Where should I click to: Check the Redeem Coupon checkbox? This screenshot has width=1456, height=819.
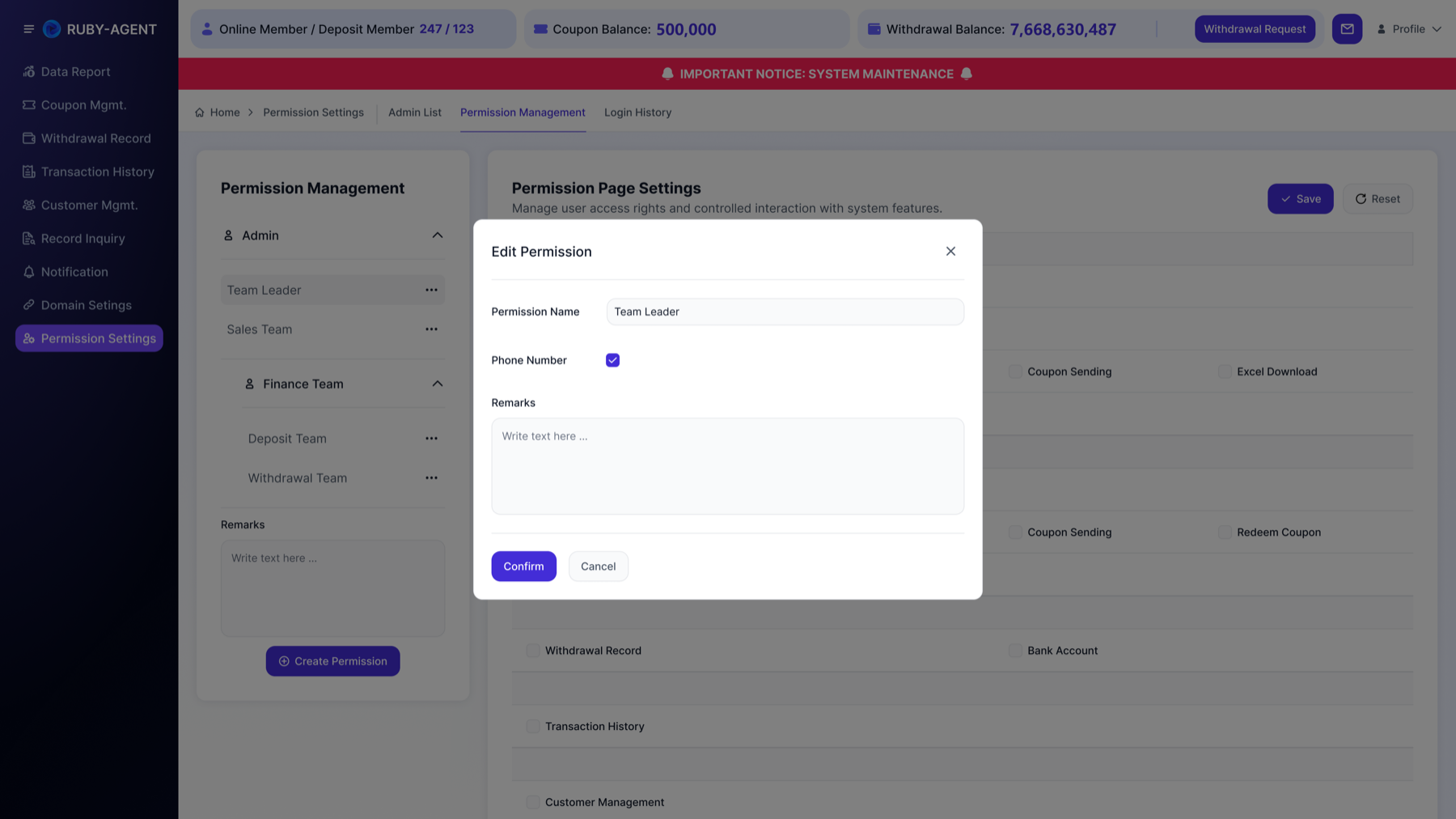click(1225, 533)
